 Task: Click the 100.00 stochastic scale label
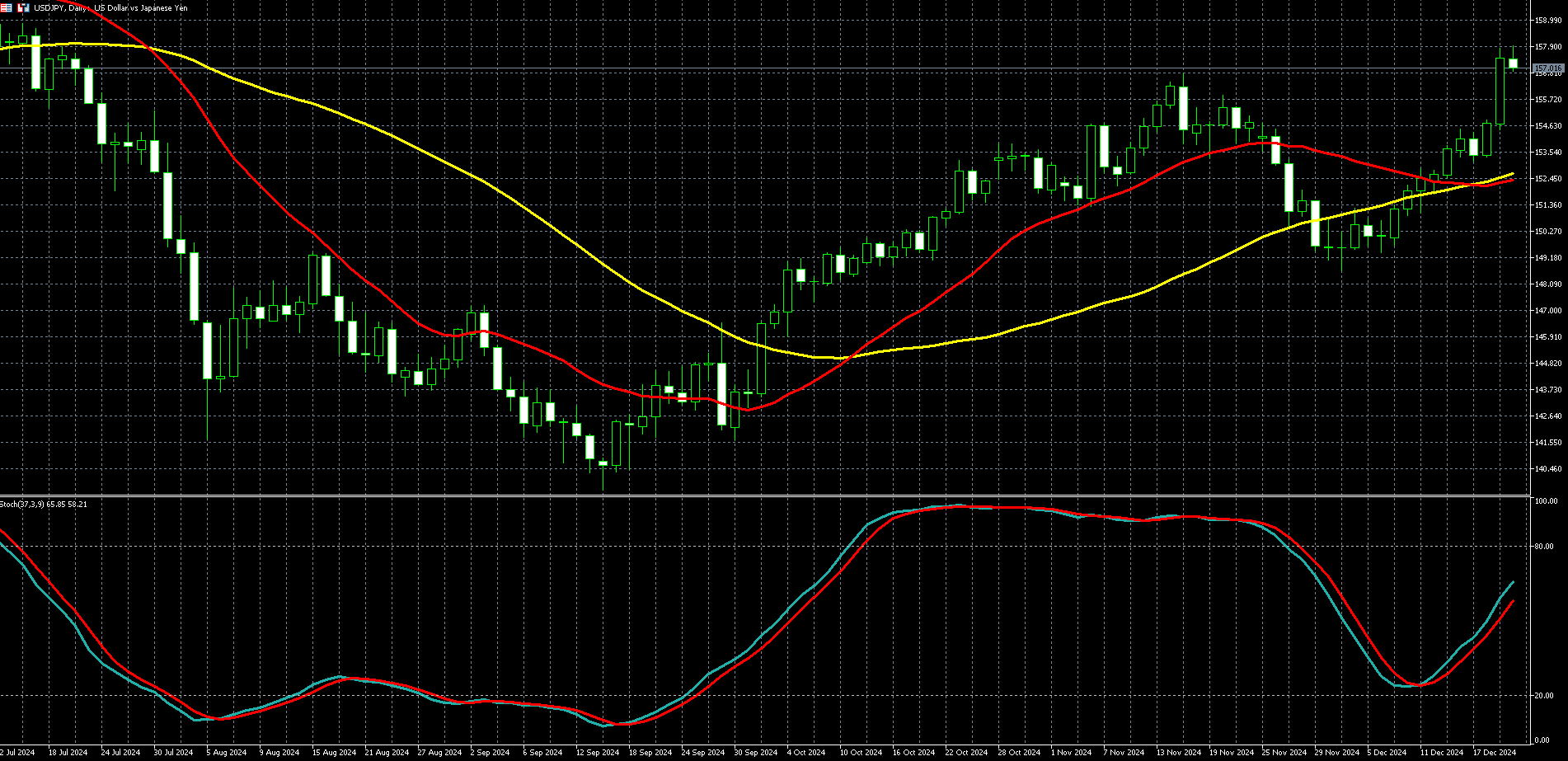(1546, 501)
